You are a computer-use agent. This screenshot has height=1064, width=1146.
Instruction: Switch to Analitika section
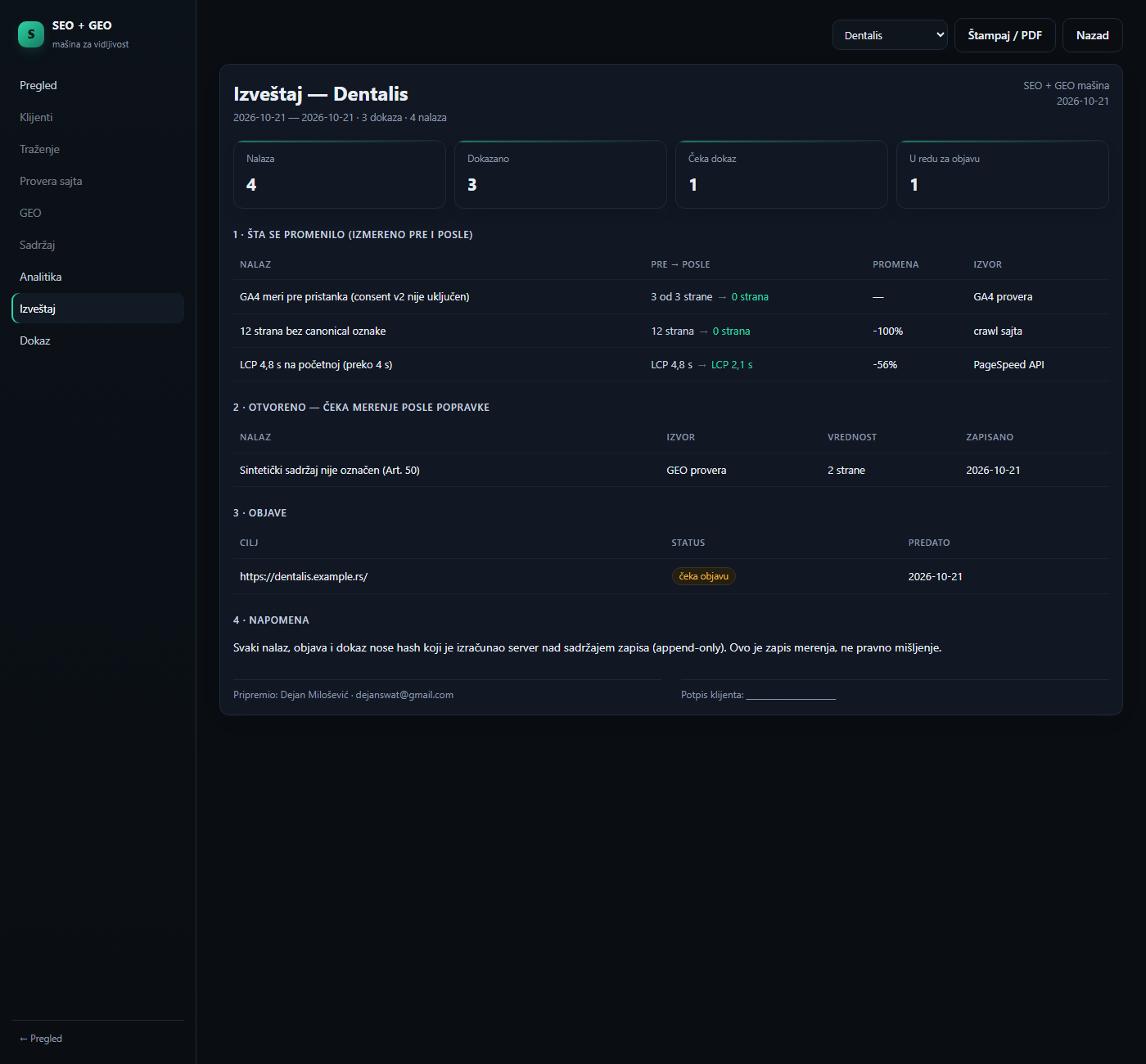tap(97, 277)
